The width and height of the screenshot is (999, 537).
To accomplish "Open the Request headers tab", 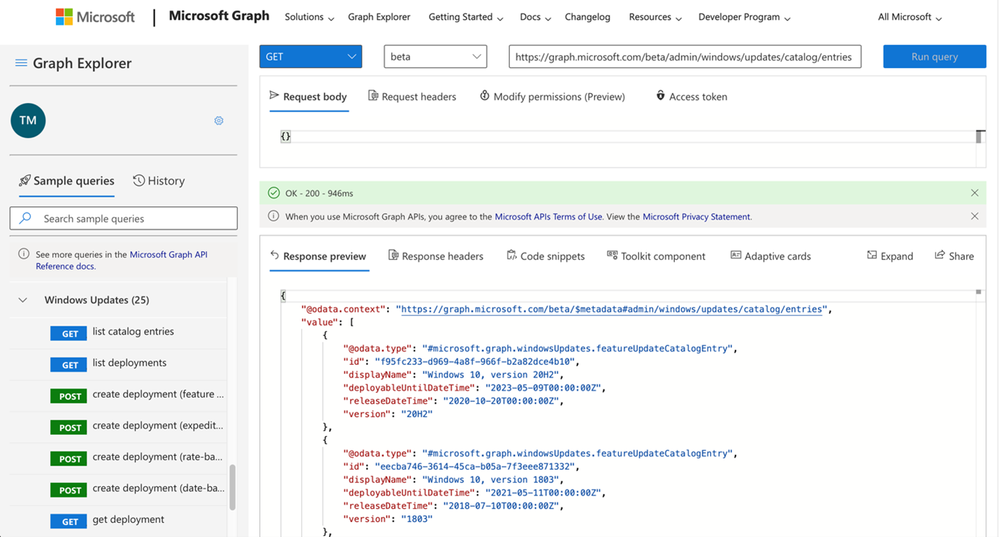I will coord(412,97).
